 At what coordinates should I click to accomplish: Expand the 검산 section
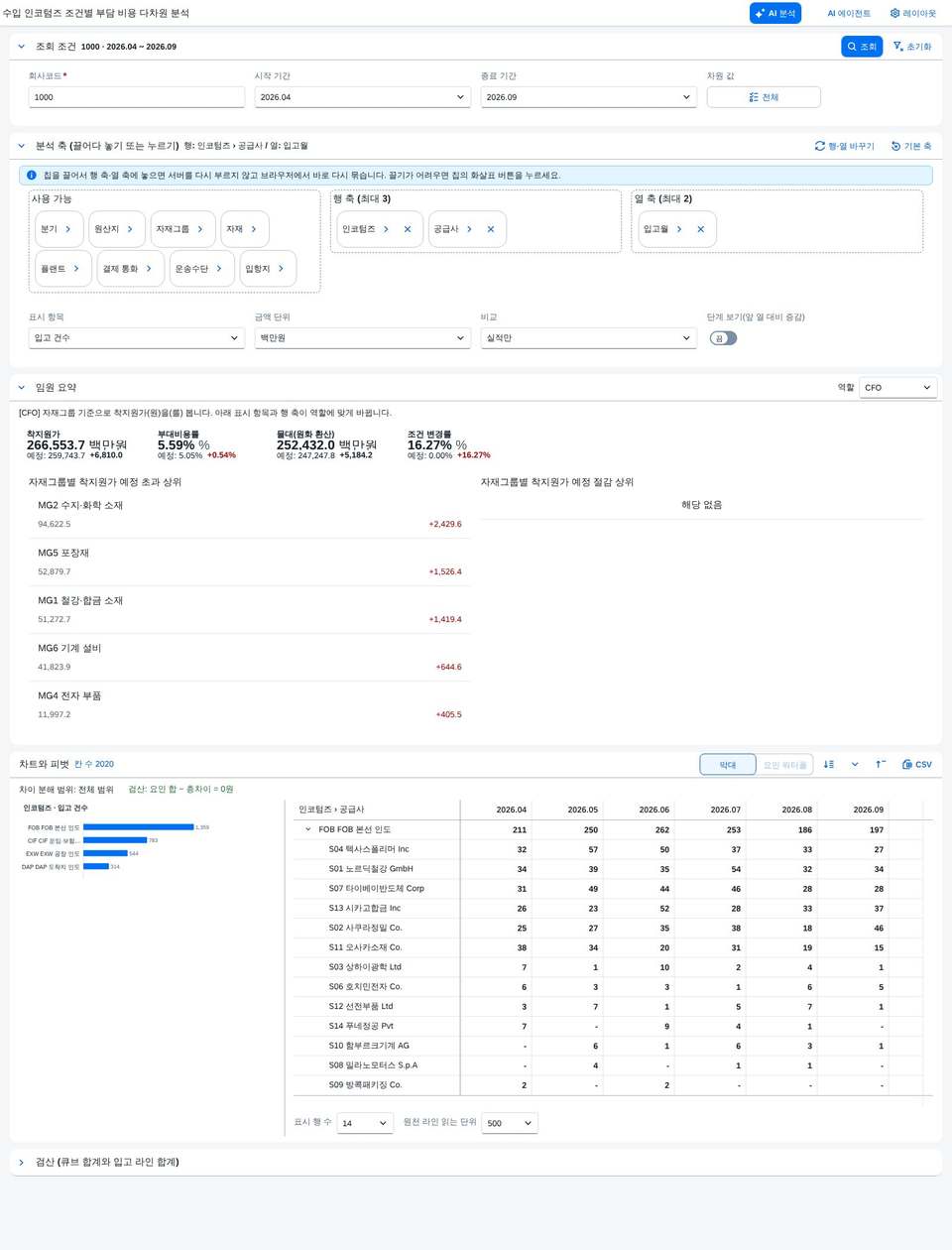tap(22, 1162)
